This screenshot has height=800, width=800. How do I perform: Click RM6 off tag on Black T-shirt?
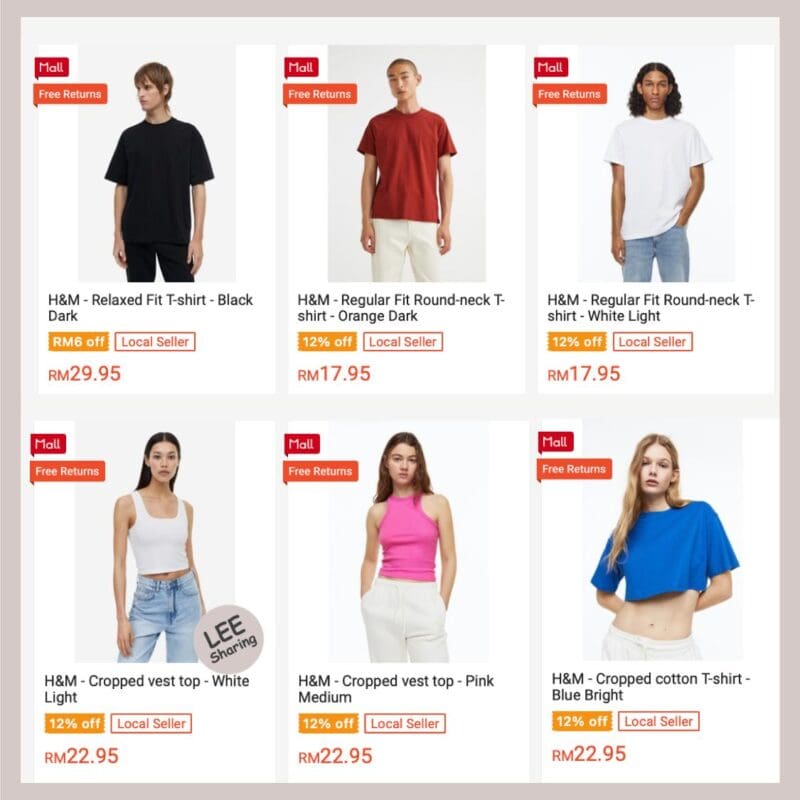pyautogui.click(x=79, y=342)
